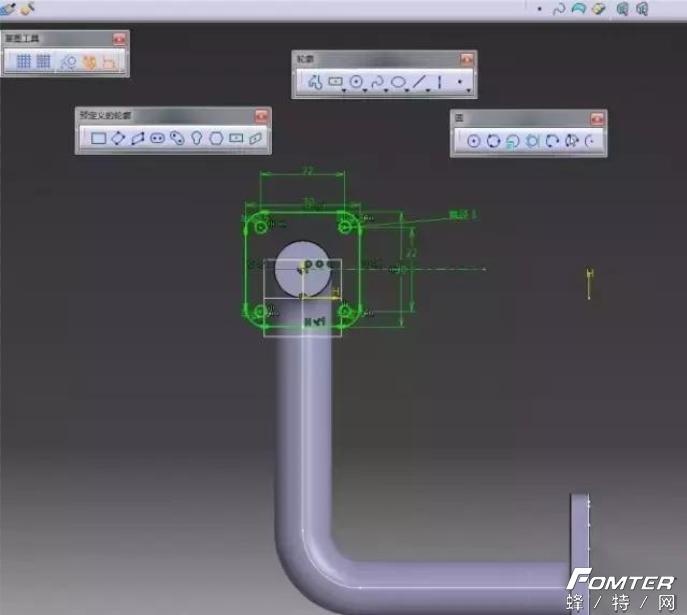Close the Circle toolbar
Screen dimensions: 687x615
(597, 119)
